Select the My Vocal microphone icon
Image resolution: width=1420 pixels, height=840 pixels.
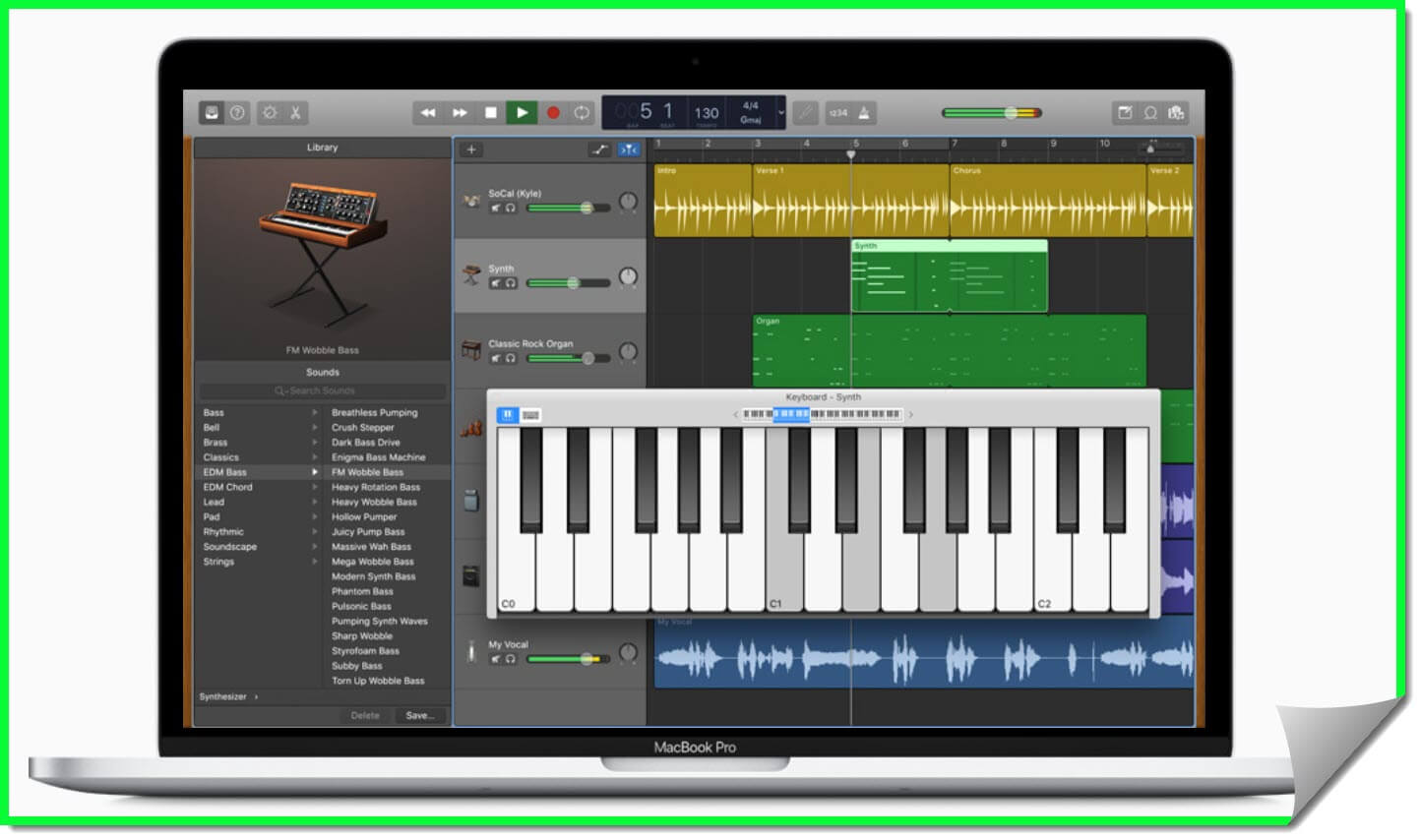pyautogui.click(x=471, y=650)
